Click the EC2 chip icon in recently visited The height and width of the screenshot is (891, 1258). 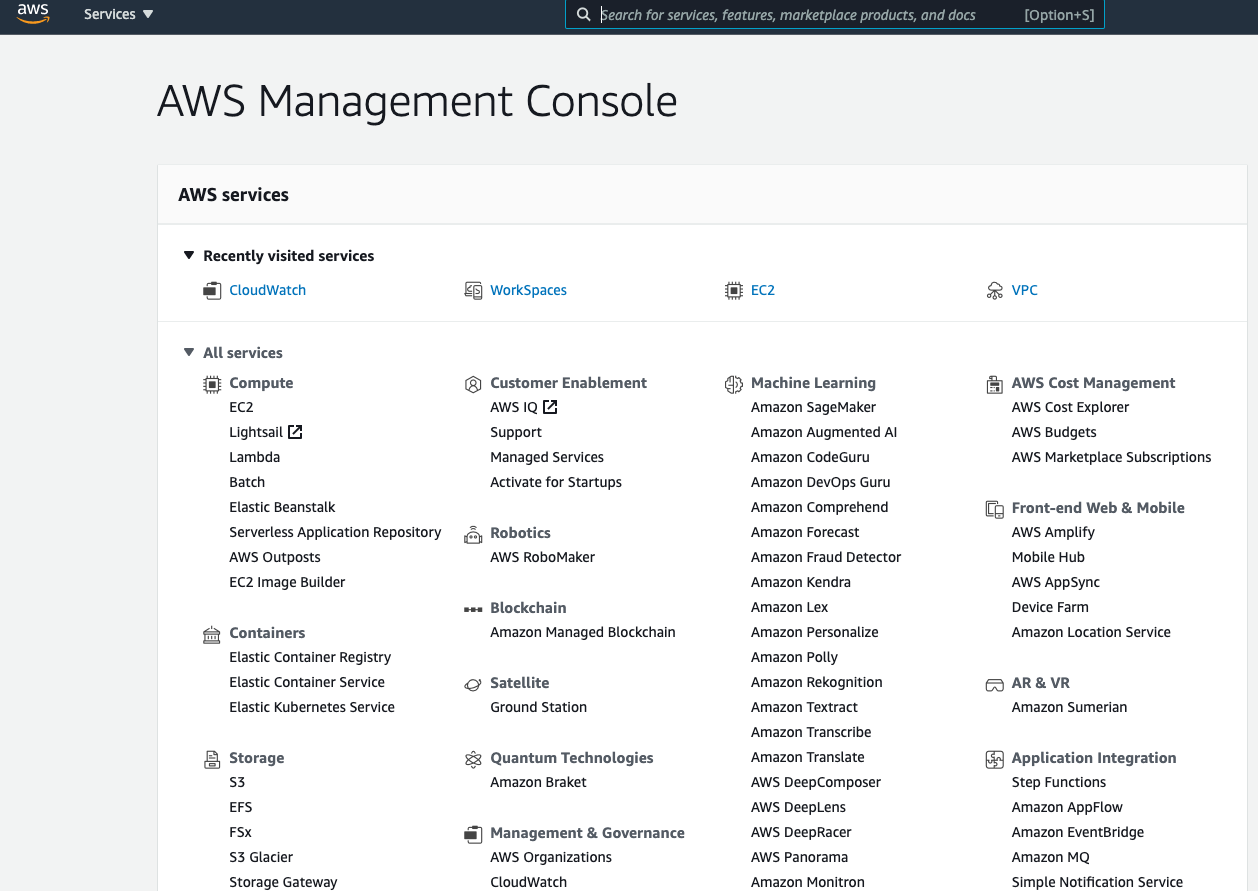[734, 291]
